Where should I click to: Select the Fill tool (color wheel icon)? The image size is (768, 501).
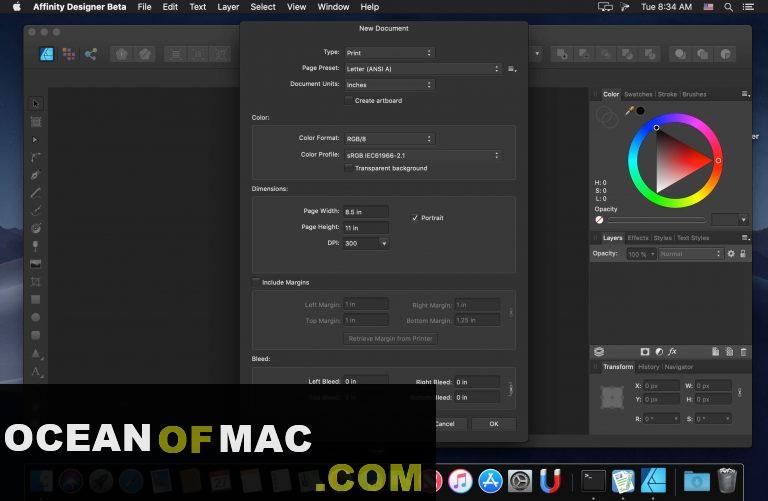35,228
